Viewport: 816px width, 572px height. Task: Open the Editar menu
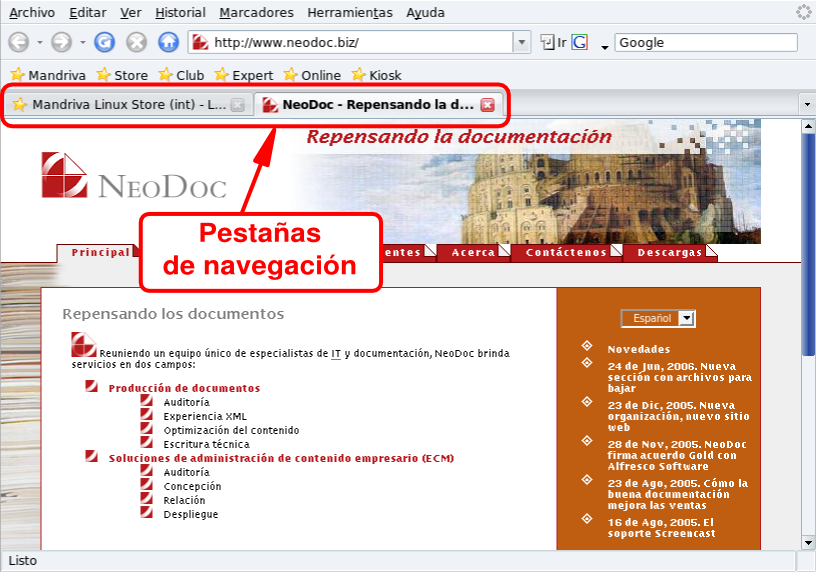(87, 12)
